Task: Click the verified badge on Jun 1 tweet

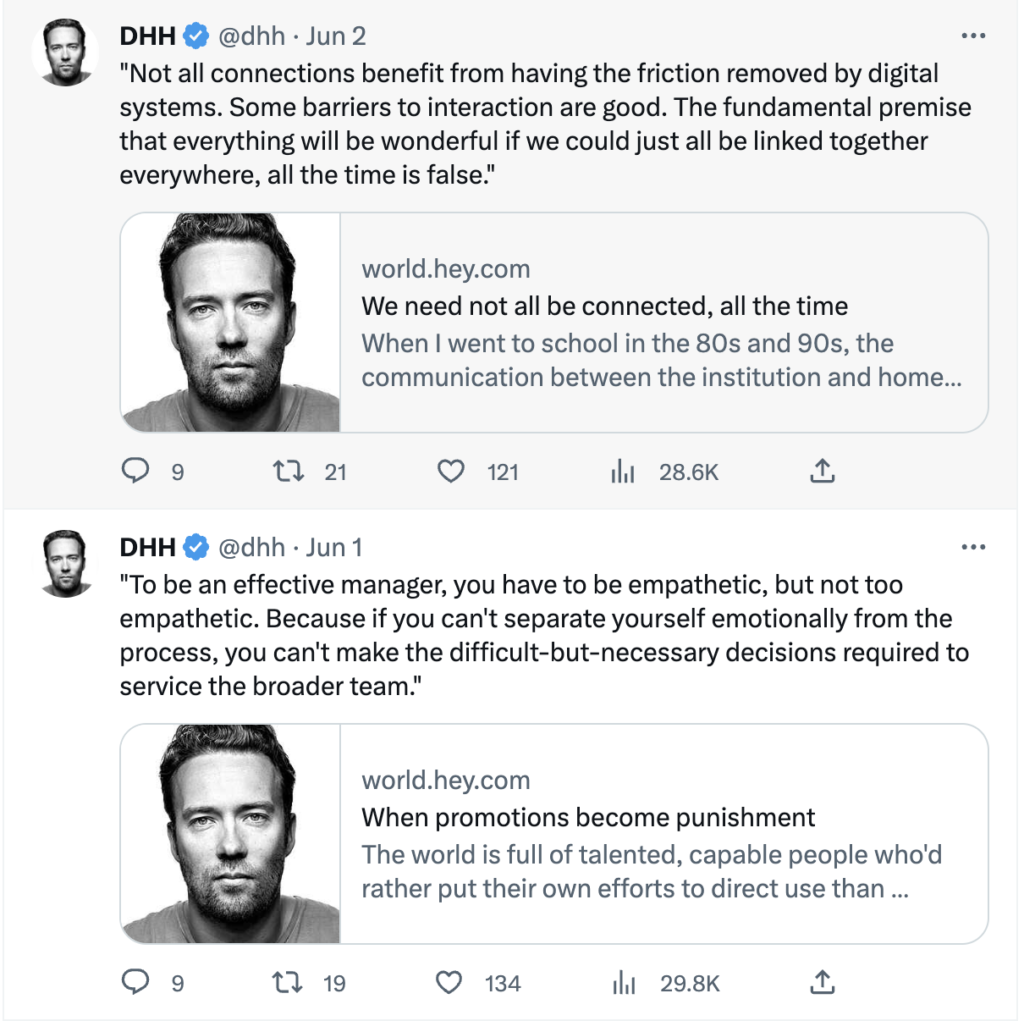Action: [x=197, y=548]
